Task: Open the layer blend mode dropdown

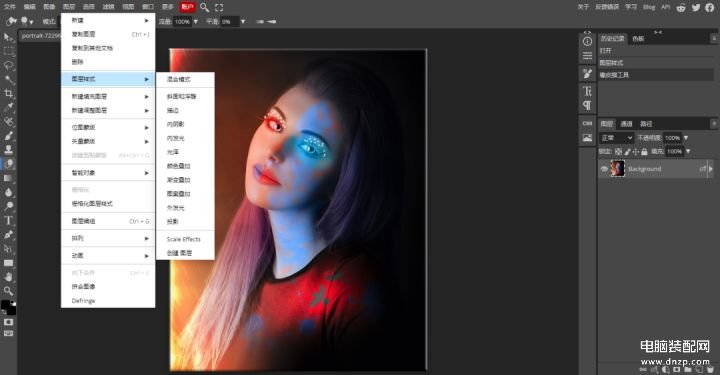Action: [x=617, y=138]
